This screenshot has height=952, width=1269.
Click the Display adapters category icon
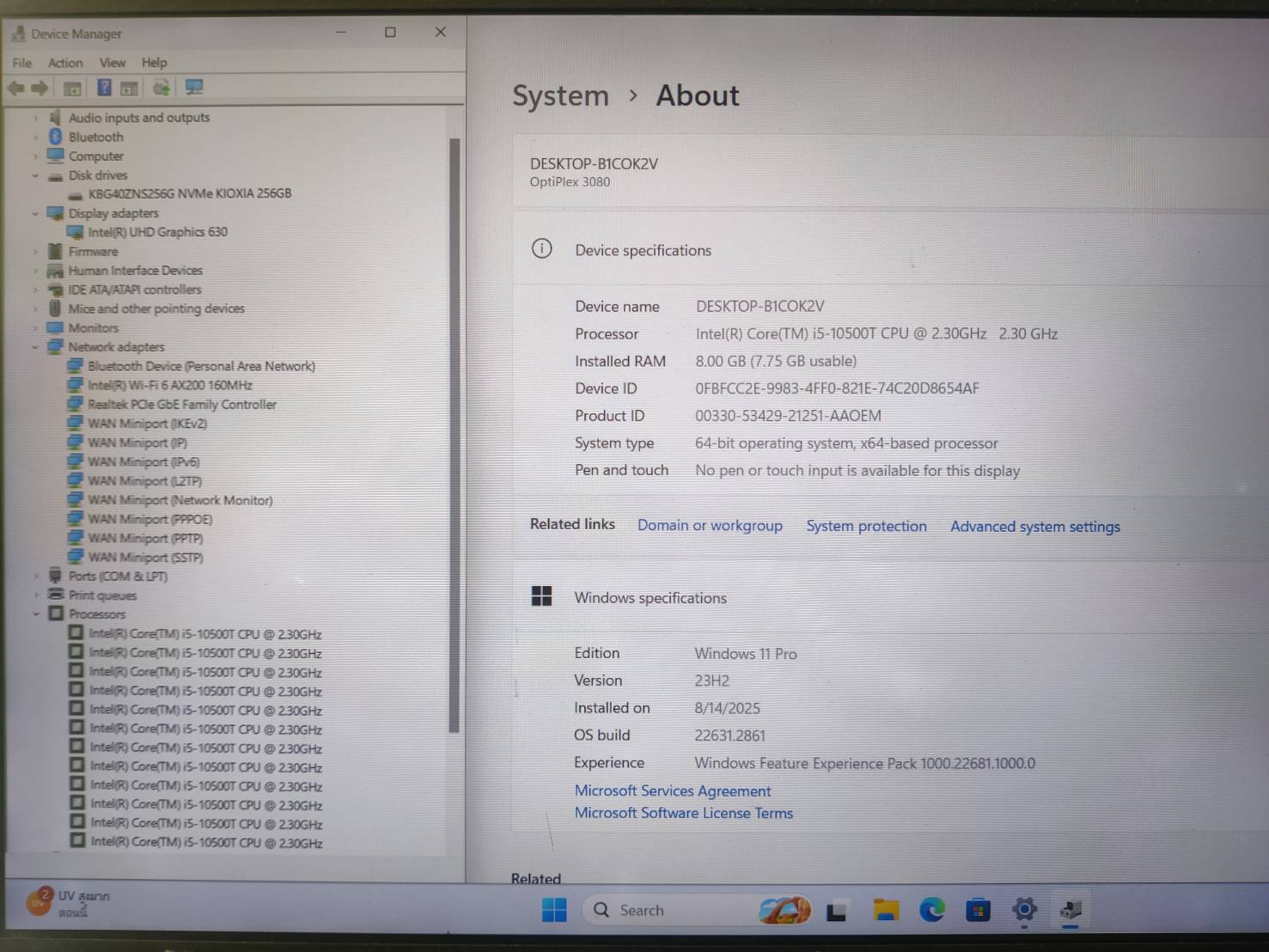[56, 213]
